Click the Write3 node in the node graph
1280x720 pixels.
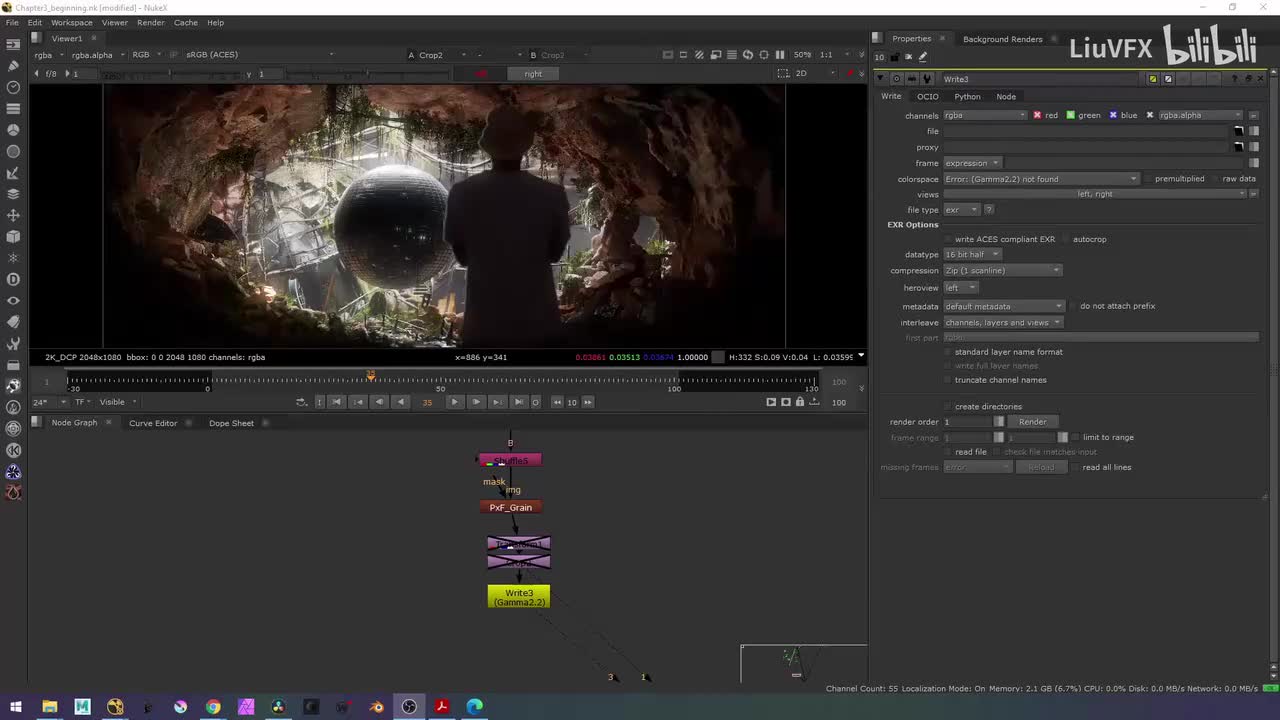click(x=518, y=597)
